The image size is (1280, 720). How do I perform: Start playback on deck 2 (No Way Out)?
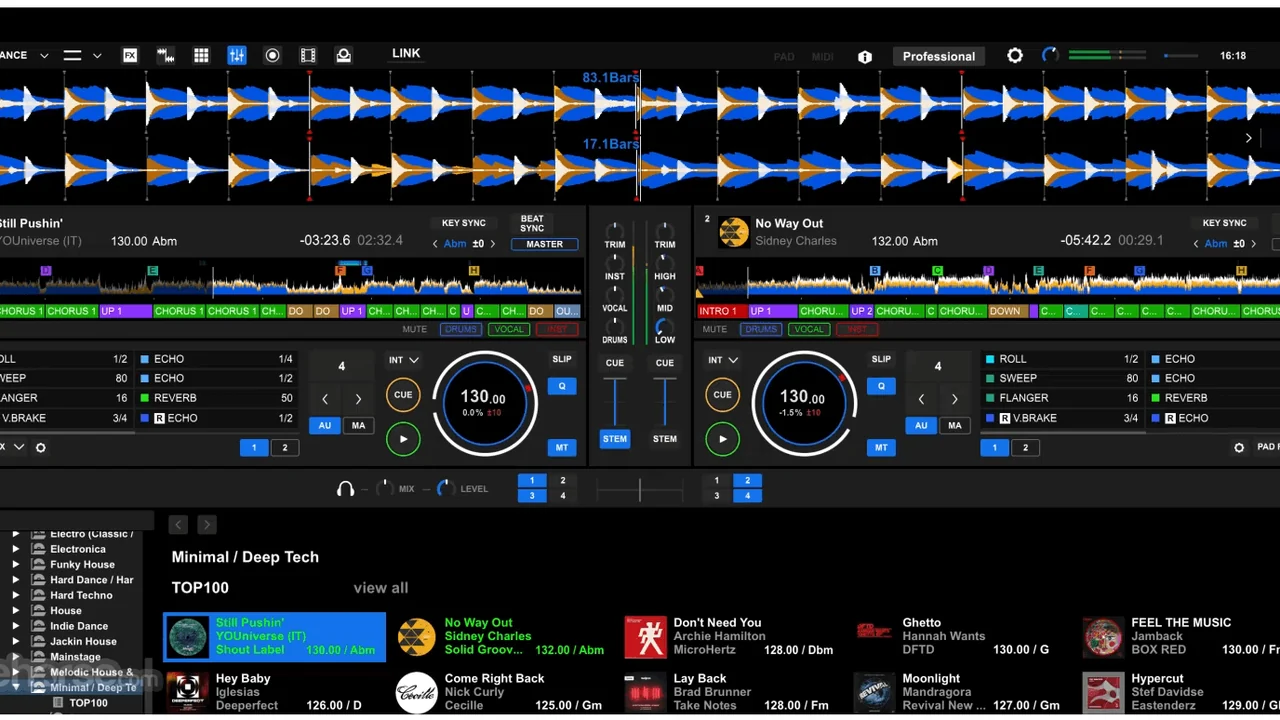click(x=722, y=439)
